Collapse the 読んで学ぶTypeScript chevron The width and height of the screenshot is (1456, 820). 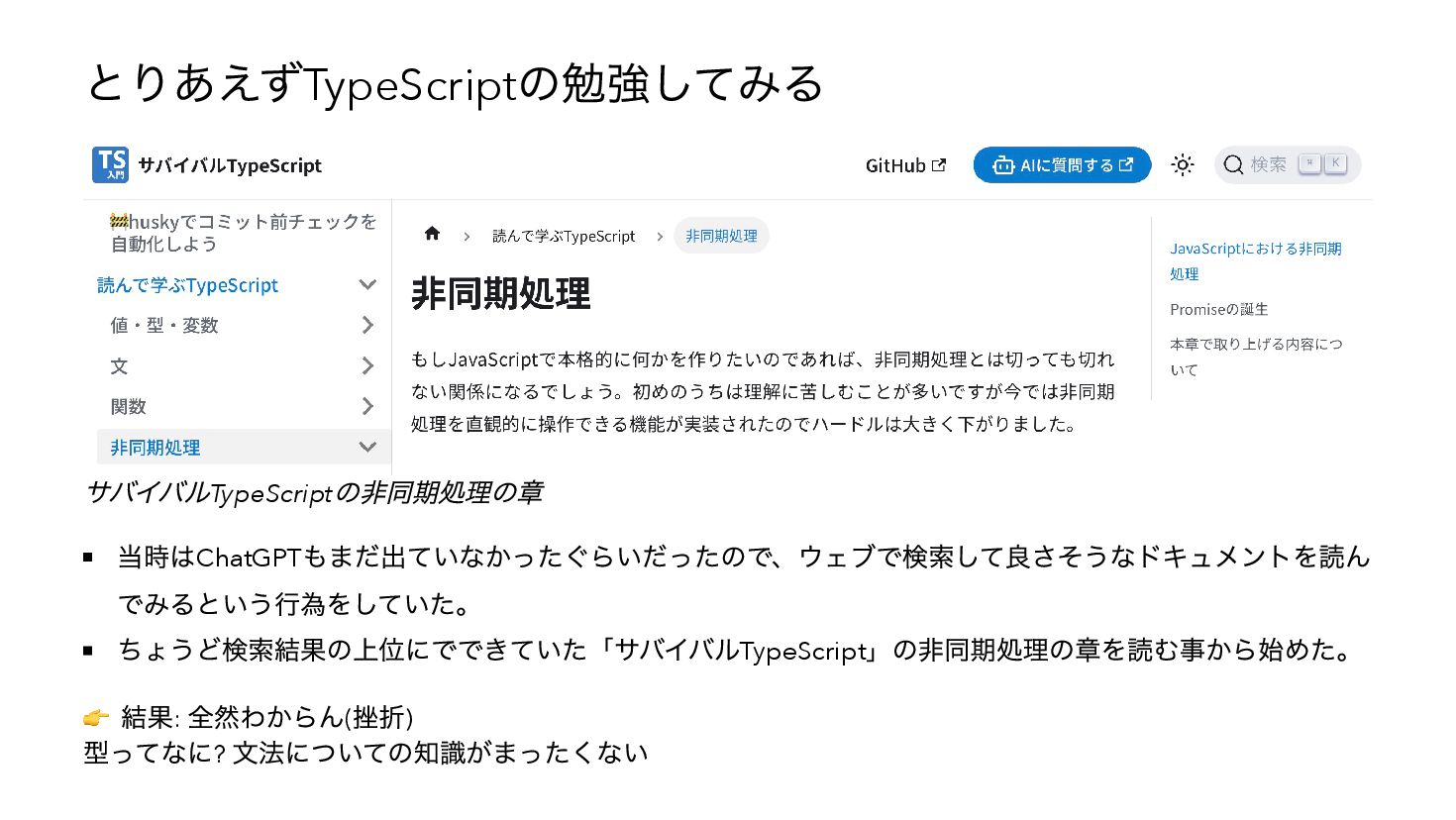(x=367, y=285)
